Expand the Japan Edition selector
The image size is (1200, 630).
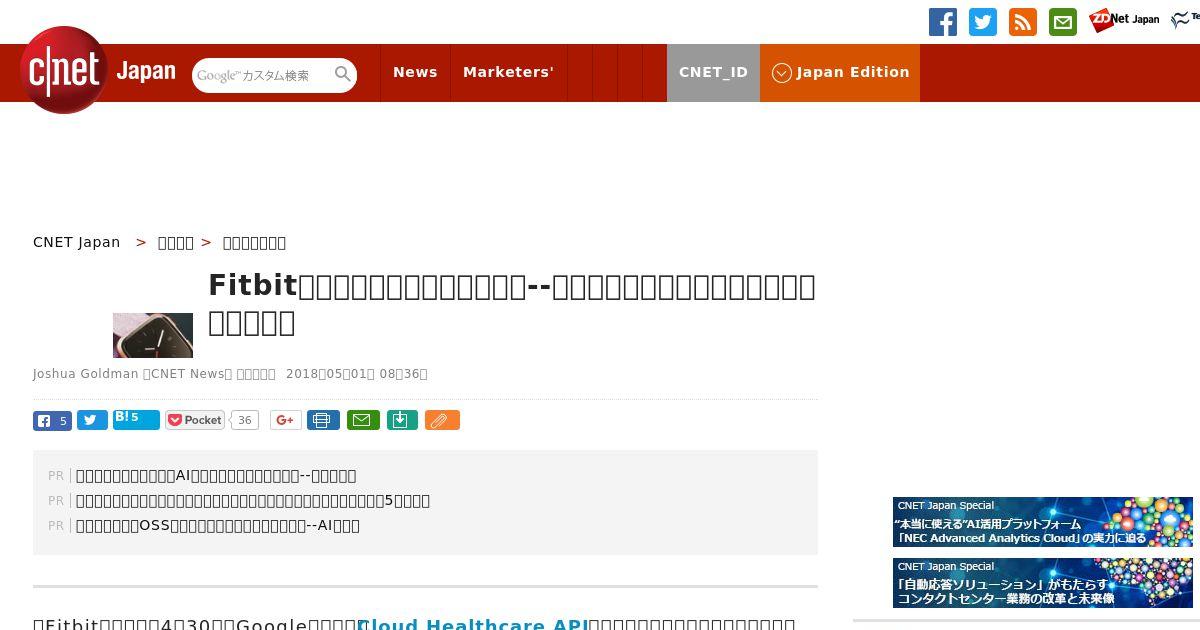click(840, 72)
